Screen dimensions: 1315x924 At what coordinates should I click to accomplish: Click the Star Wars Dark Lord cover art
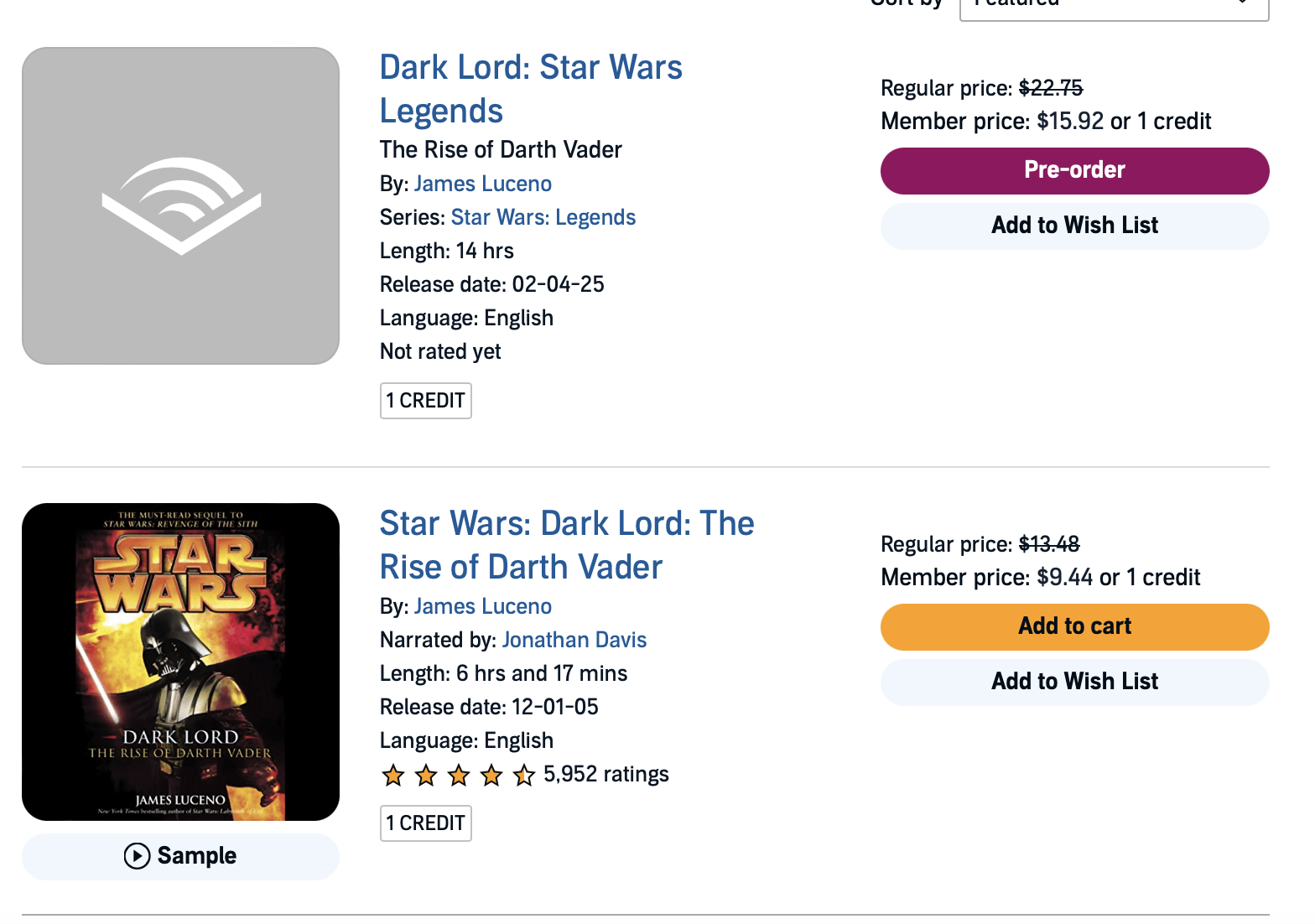180,661
